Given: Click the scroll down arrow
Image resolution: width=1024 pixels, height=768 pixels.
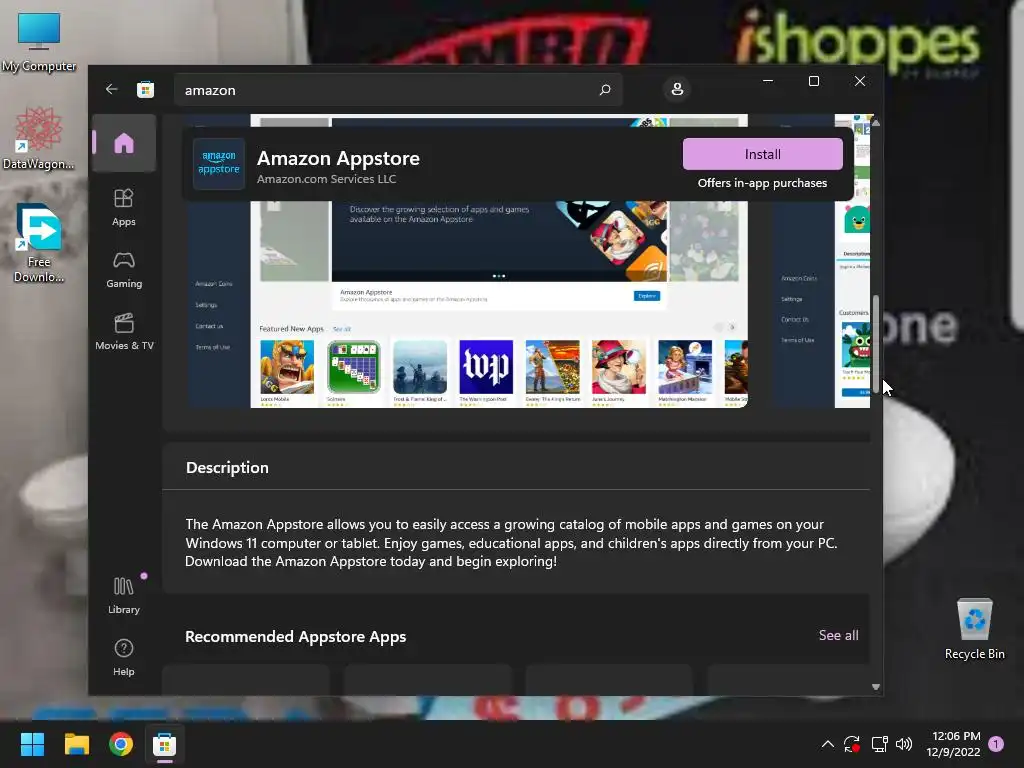Looking at the screenshot, I should point(876,687).
